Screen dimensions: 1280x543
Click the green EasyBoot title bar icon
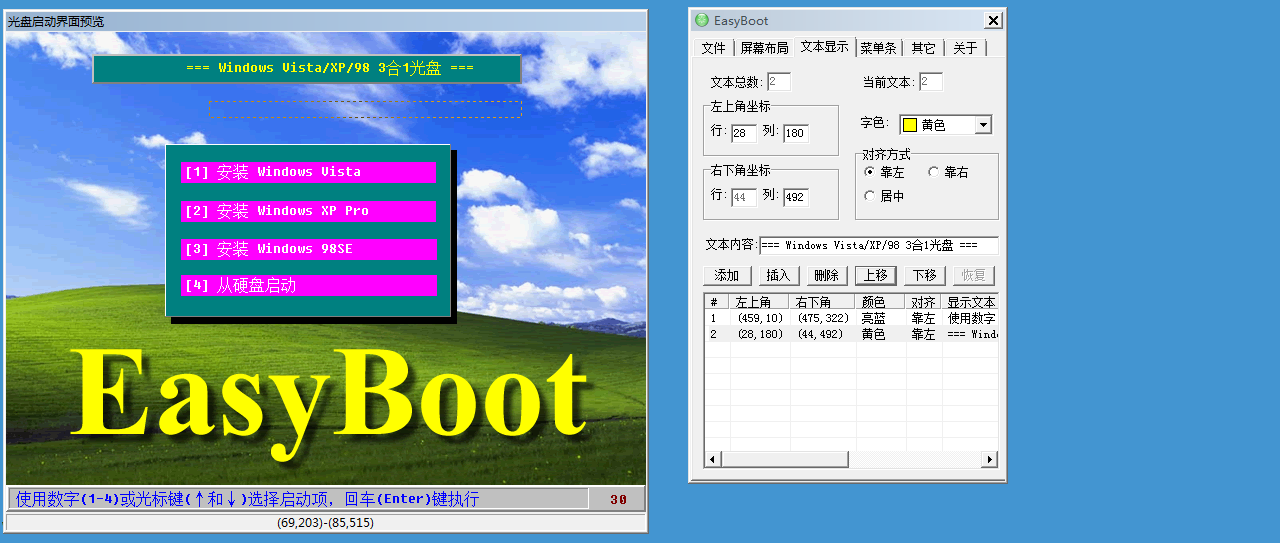click(x=702, y=20)
